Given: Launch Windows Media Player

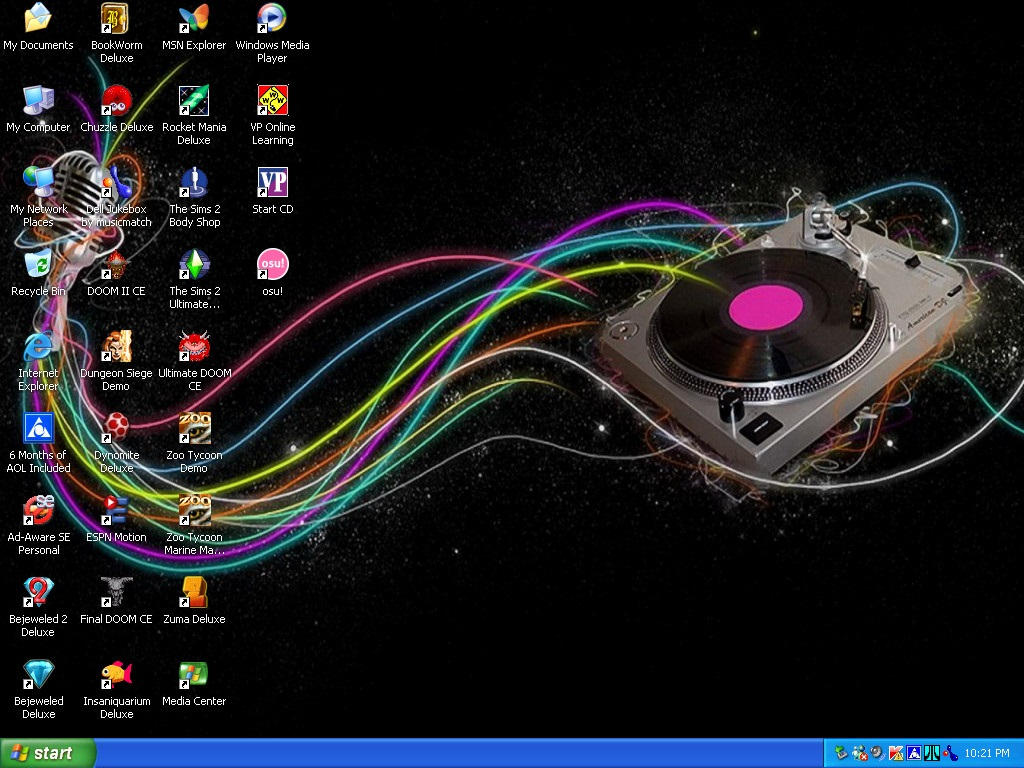Looking at the screenshot, I should point(271,20).
